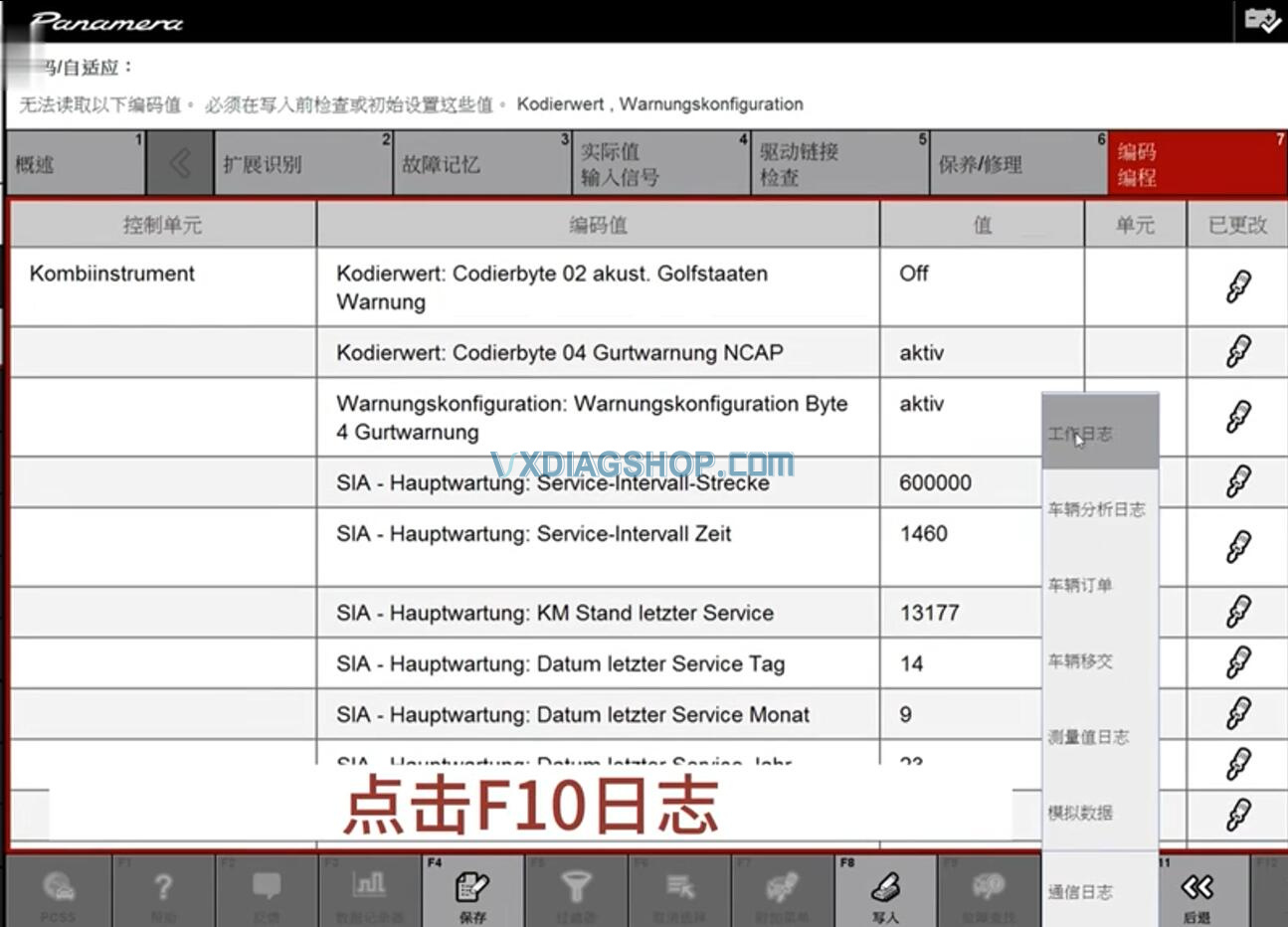Click pen icon for Datum letzter Service Tag row
The width and height of the screenshot is (1288, 927).
(1237, 661)
